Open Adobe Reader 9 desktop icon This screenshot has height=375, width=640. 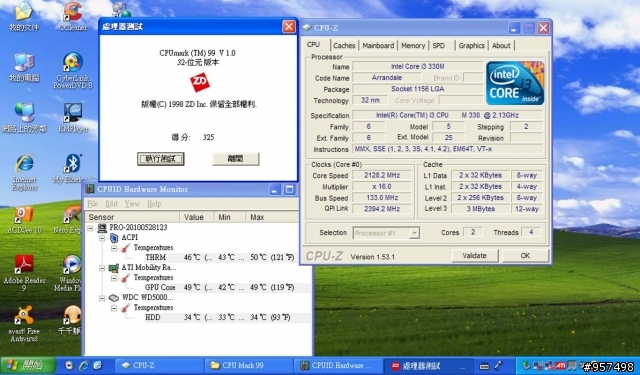[24, 273]
